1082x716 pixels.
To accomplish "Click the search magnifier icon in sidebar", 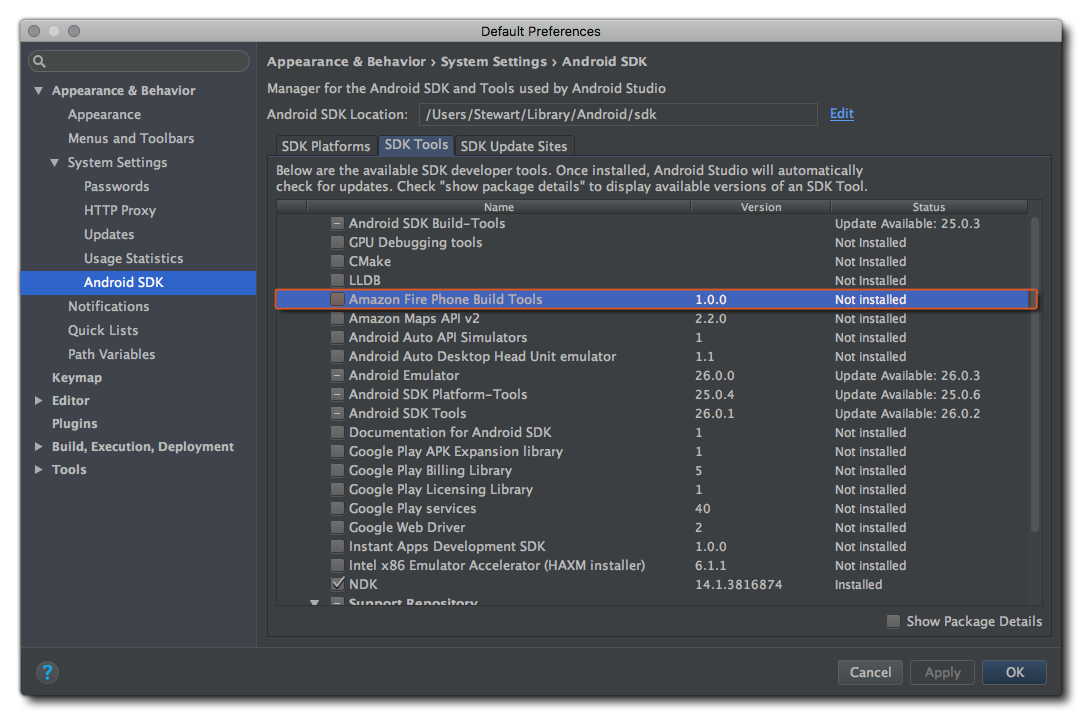I will coord(40,62).
